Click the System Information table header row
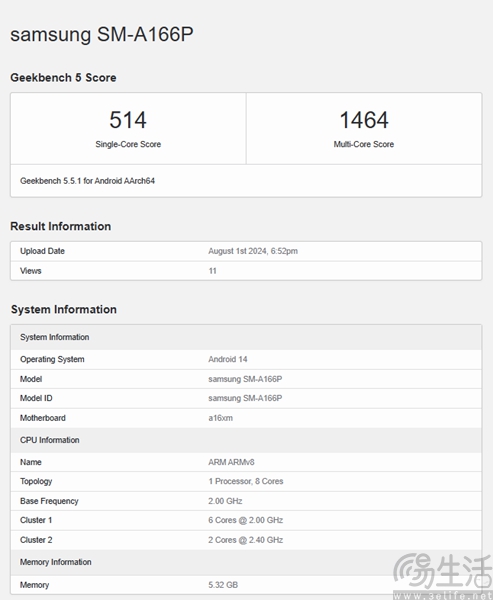Image resolution: width=493 pixels, height=600 pixels. [246, 337]
